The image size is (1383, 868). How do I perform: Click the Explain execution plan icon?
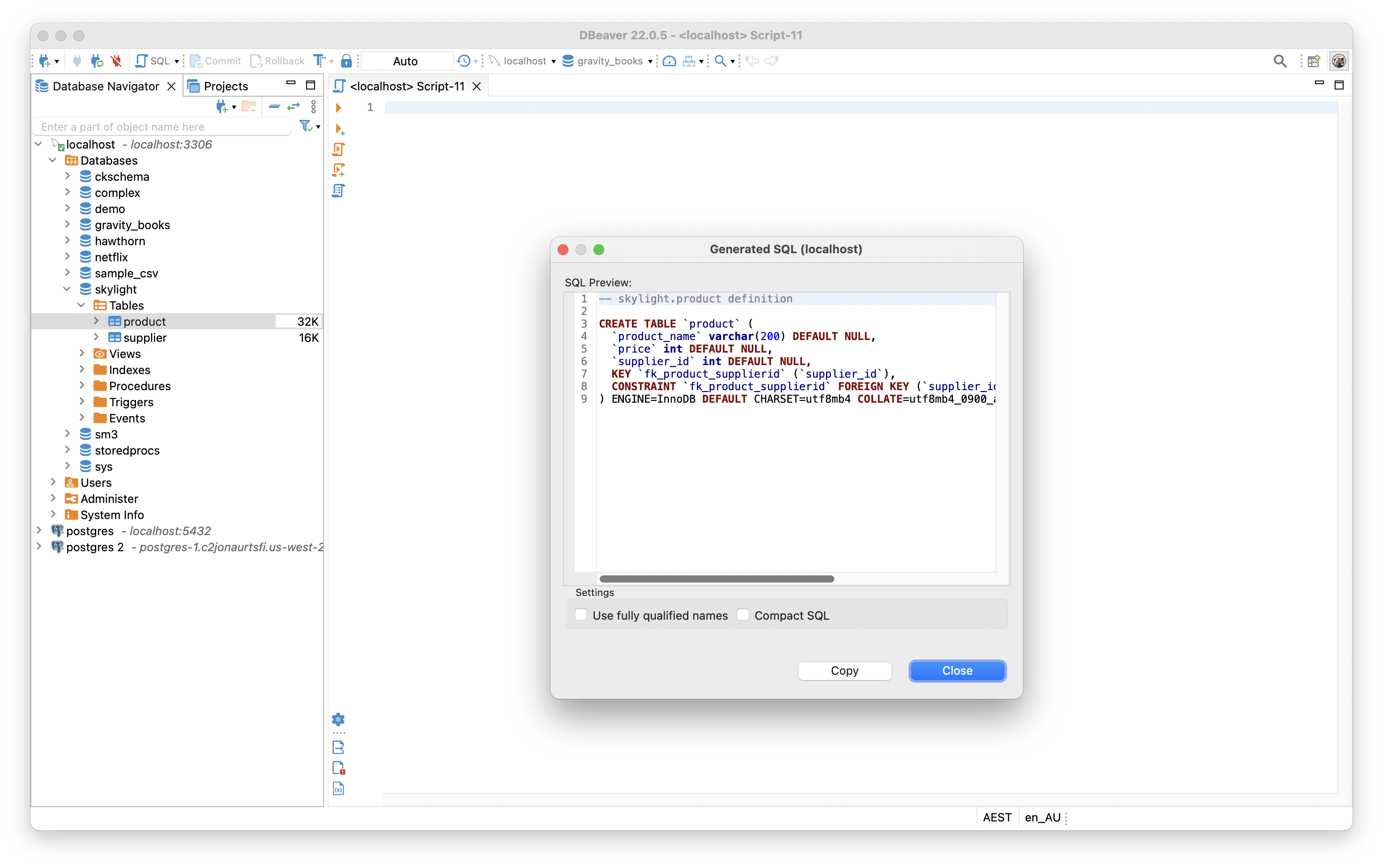click(x=338, y=191)
